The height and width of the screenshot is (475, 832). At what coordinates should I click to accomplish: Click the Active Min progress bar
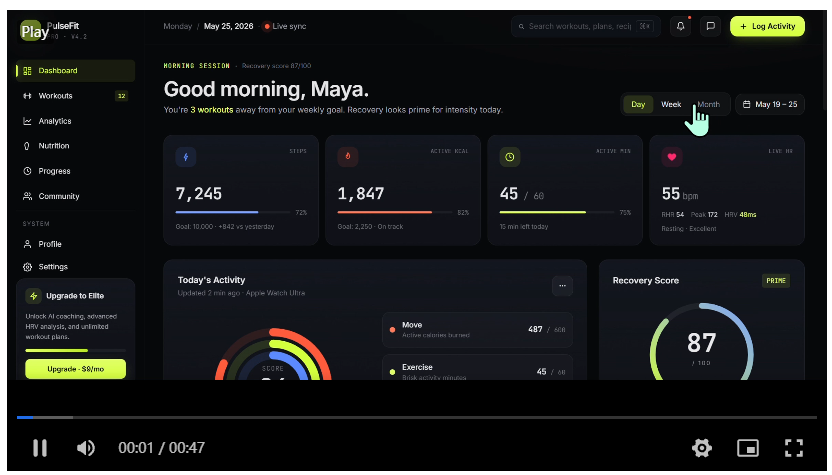[558, 212]
